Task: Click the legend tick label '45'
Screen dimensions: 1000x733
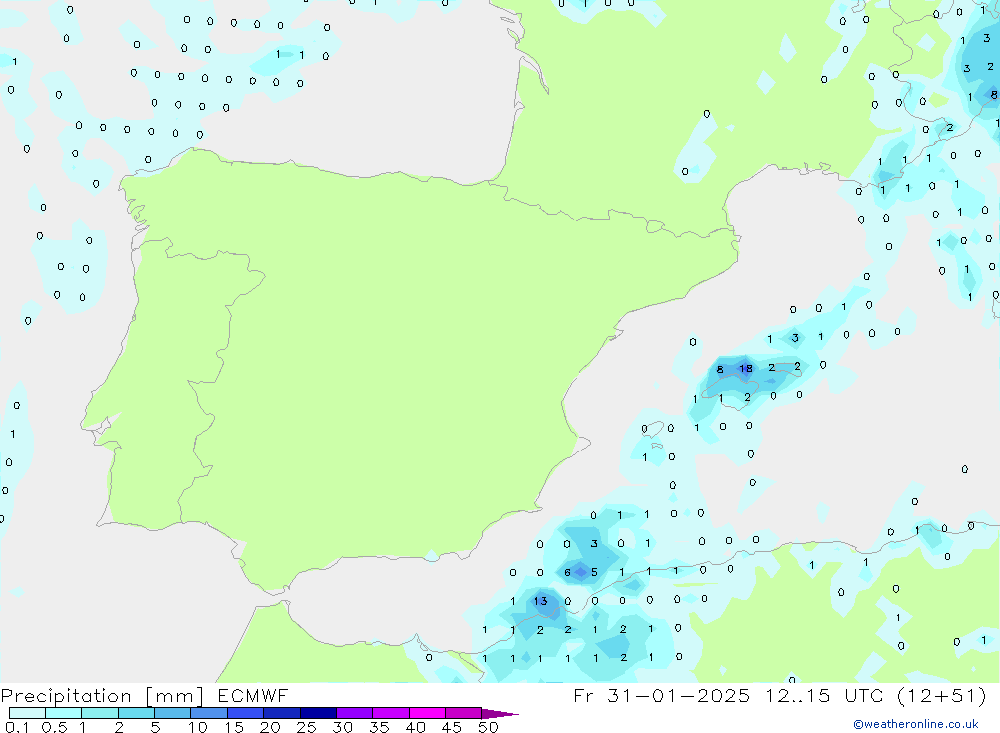Action: coord(452,727)
